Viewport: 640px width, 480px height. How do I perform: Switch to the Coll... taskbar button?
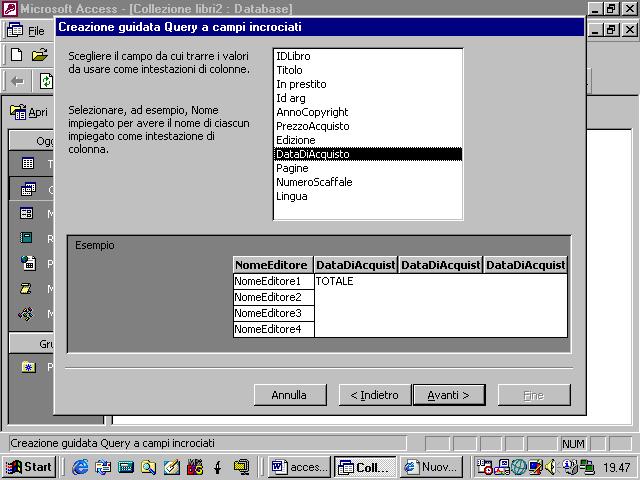tap(365, 467)
